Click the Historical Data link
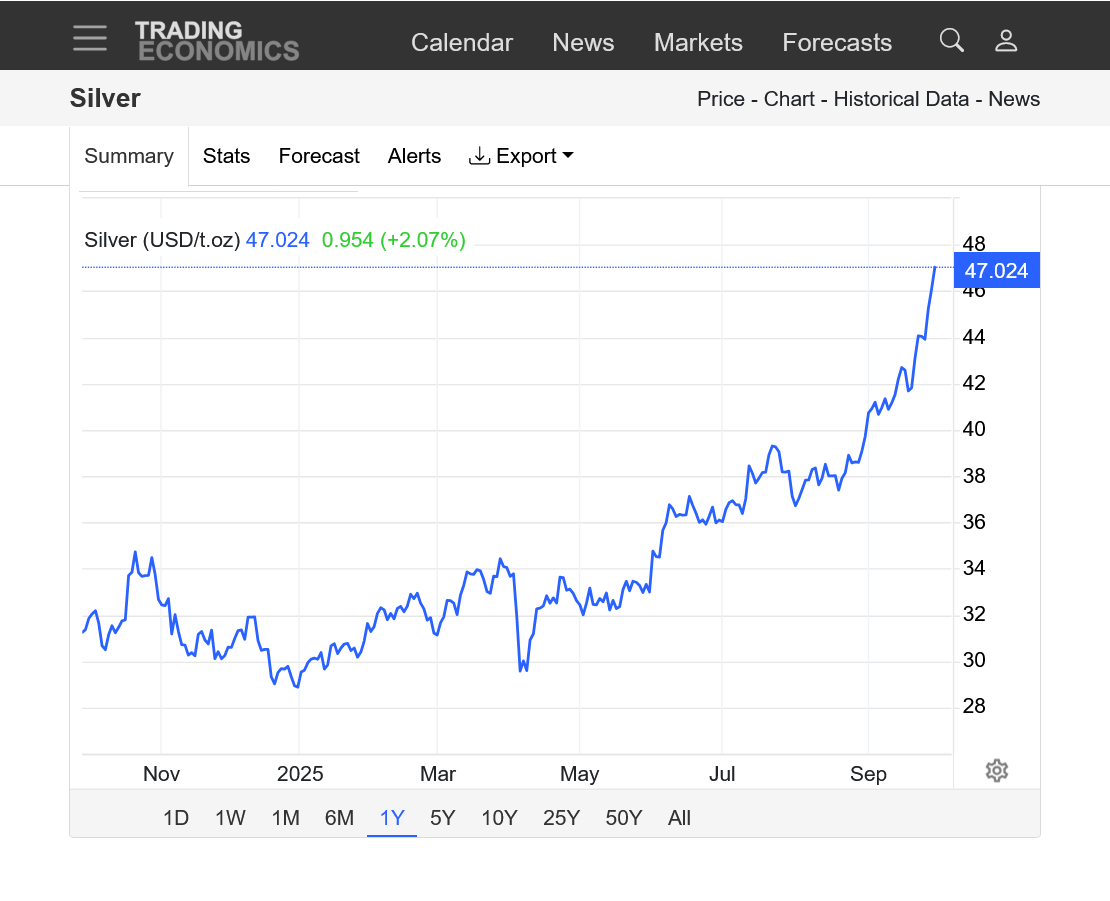Screen dimensions: 1110x901 click(901, 99)
